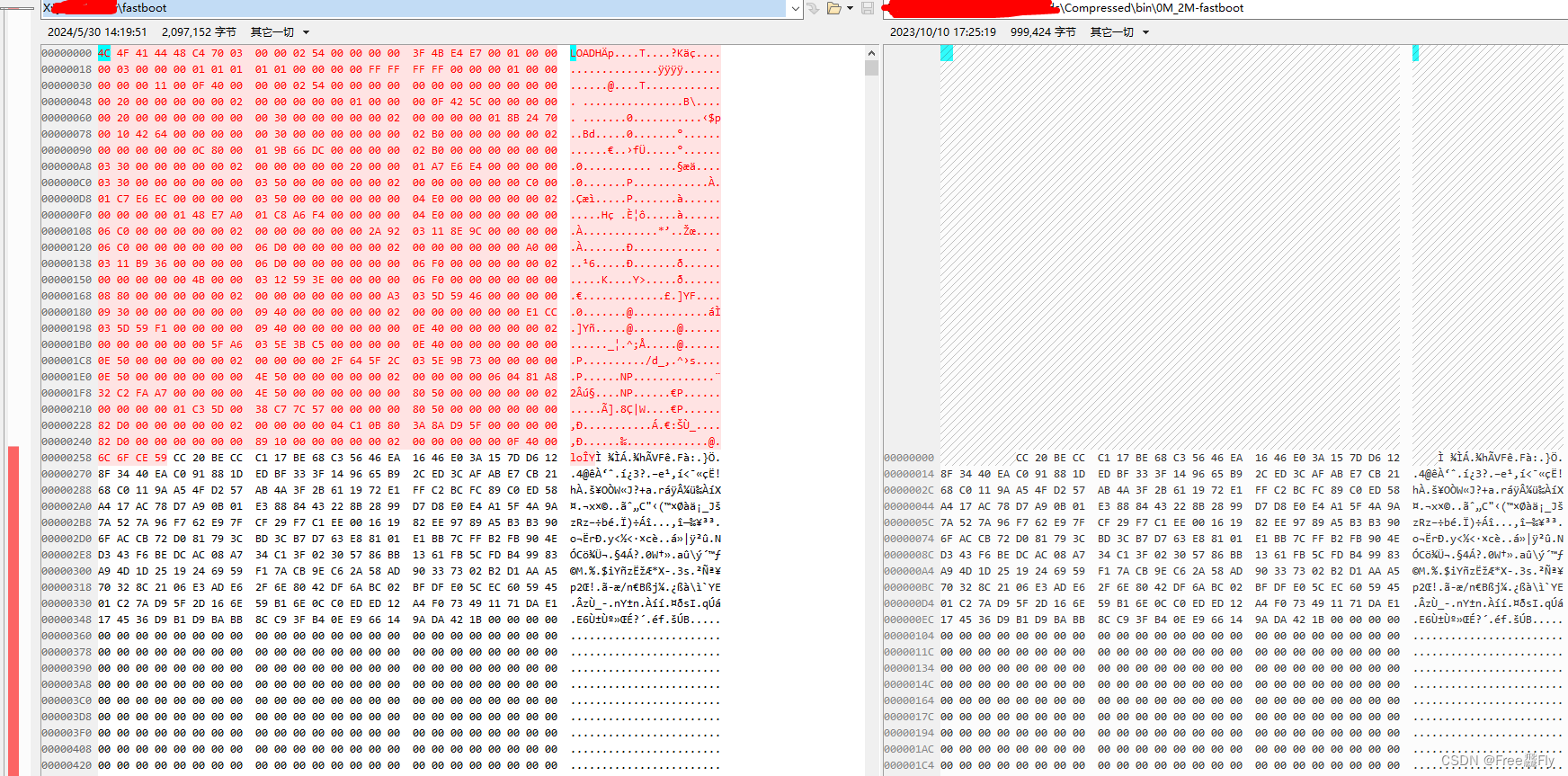
Task: Click right file date 2023/10/10 17:25:19
Action: coord(943,32)
